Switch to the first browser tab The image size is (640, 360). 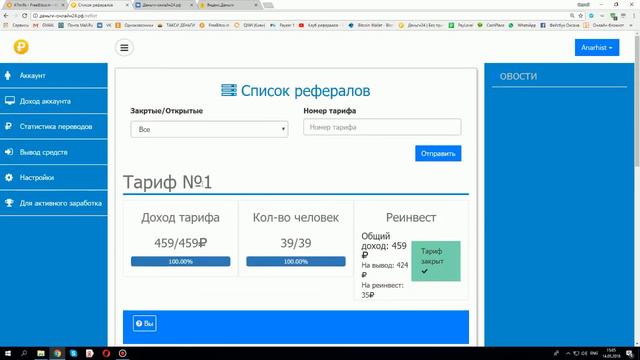[35, 5]
